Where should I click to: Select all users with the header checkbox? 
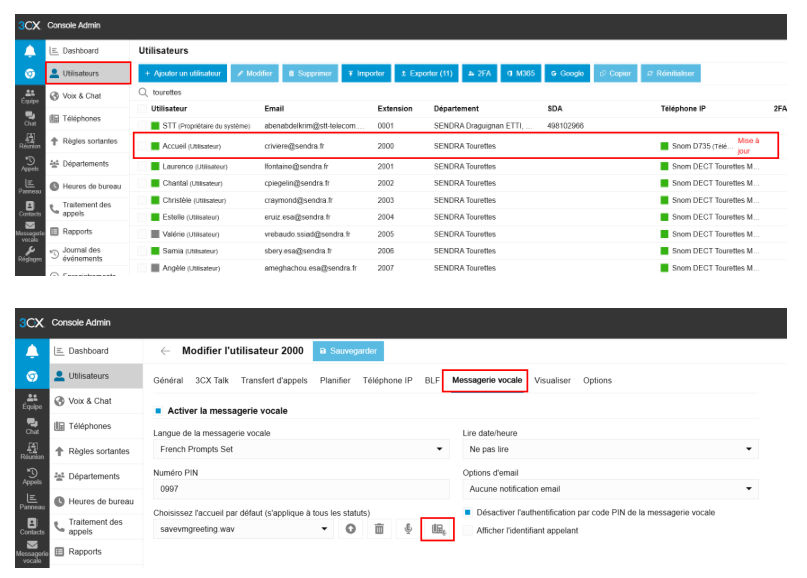coord(142,109)
